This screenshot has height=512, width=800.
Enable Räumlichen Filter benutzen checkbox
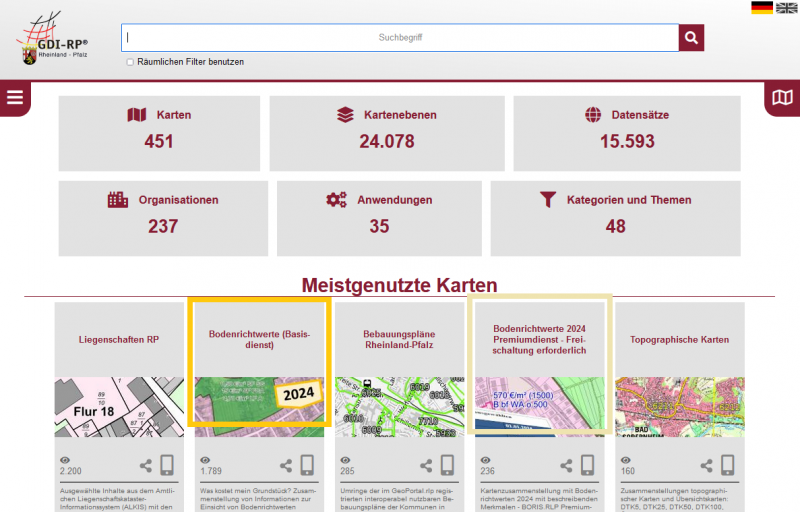(130, 62)
